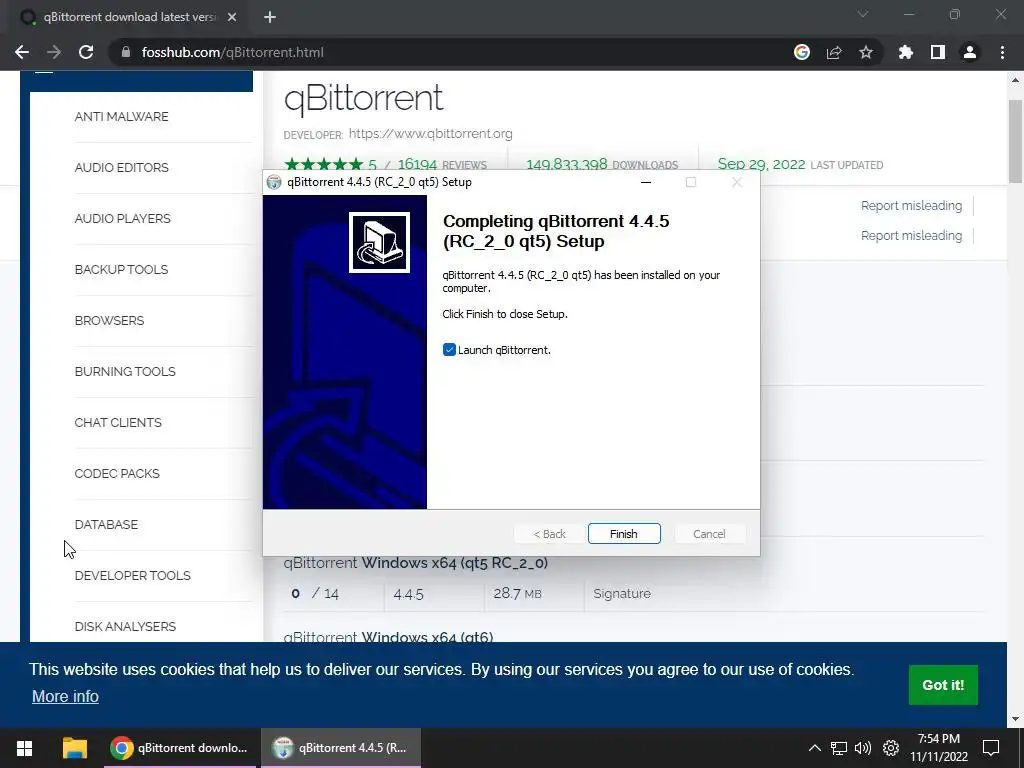Open a new Chrome tab

click(x=270, y=18)
